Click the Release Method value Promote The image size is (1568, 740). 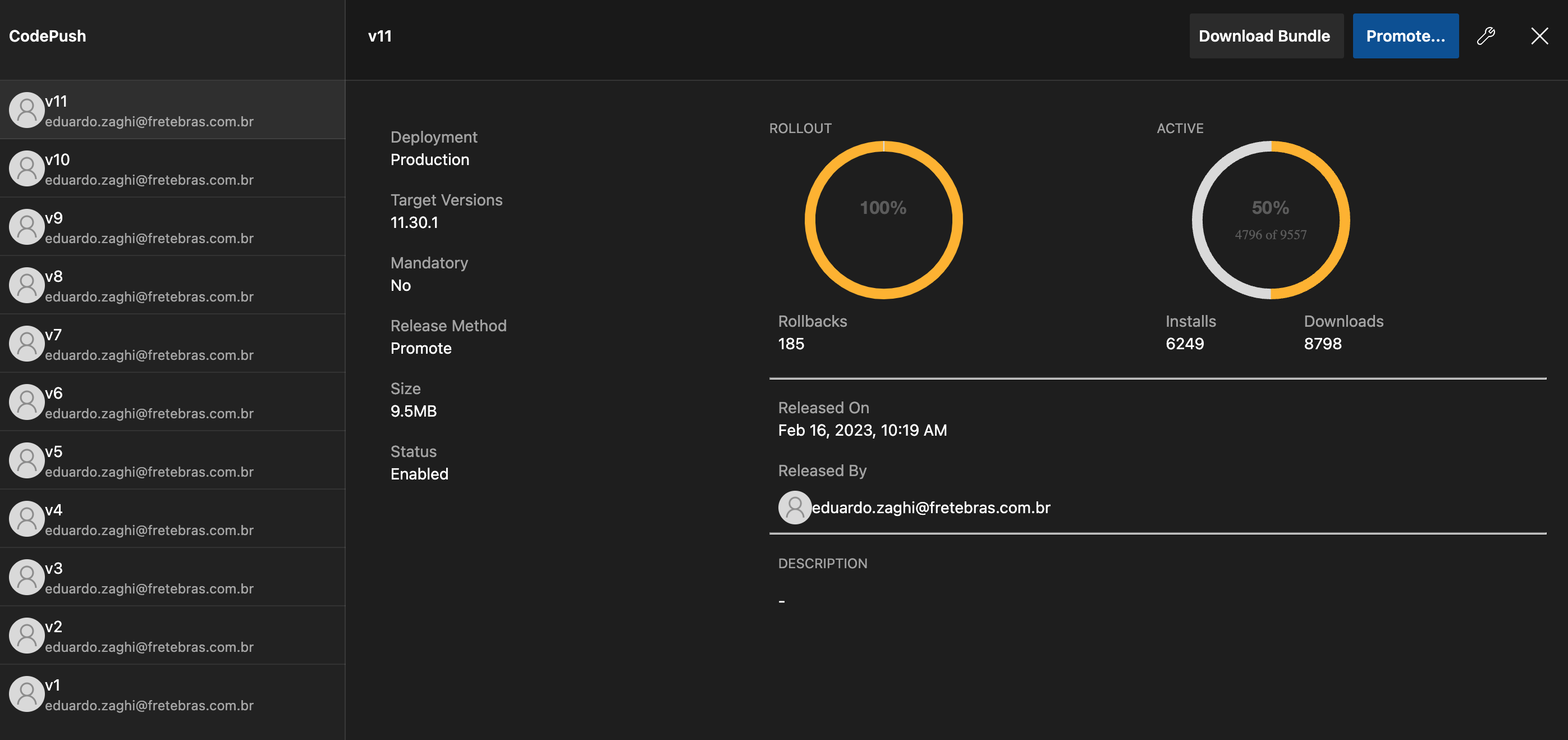[420, 348]
